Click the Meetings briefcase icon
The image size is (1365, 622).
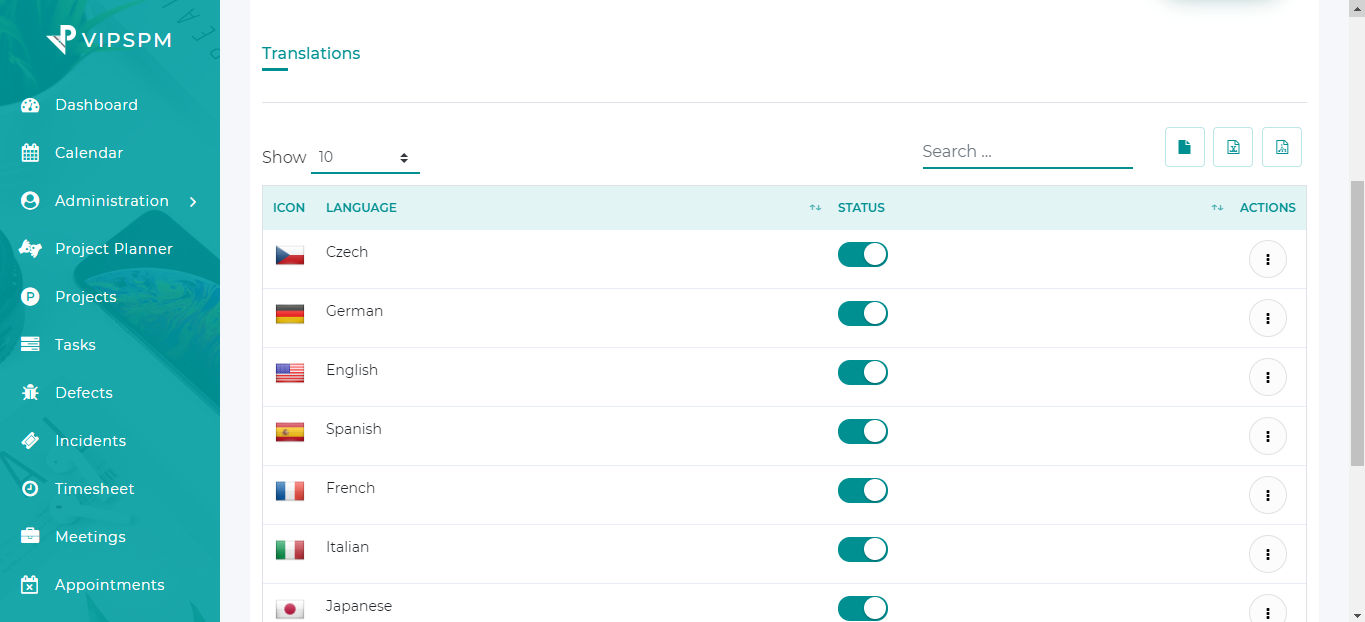coord(30,537)
